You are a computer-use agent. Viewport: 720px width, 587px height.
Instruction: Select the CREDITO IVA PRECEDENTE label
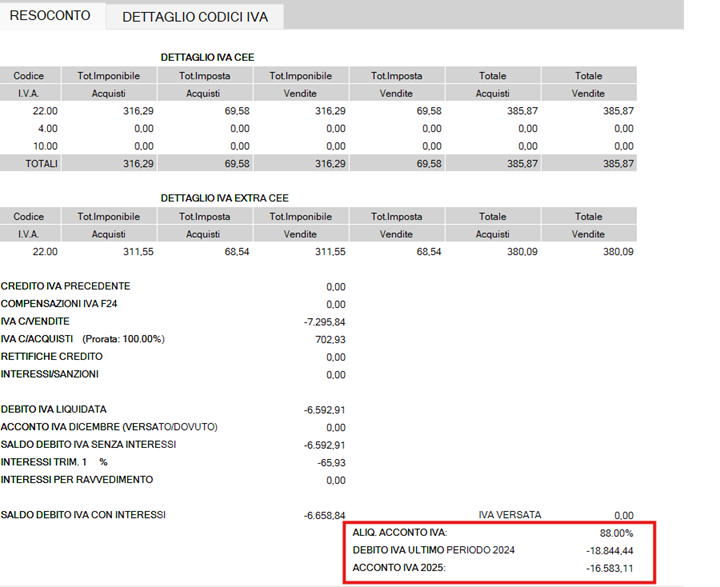tap(65, 286)
